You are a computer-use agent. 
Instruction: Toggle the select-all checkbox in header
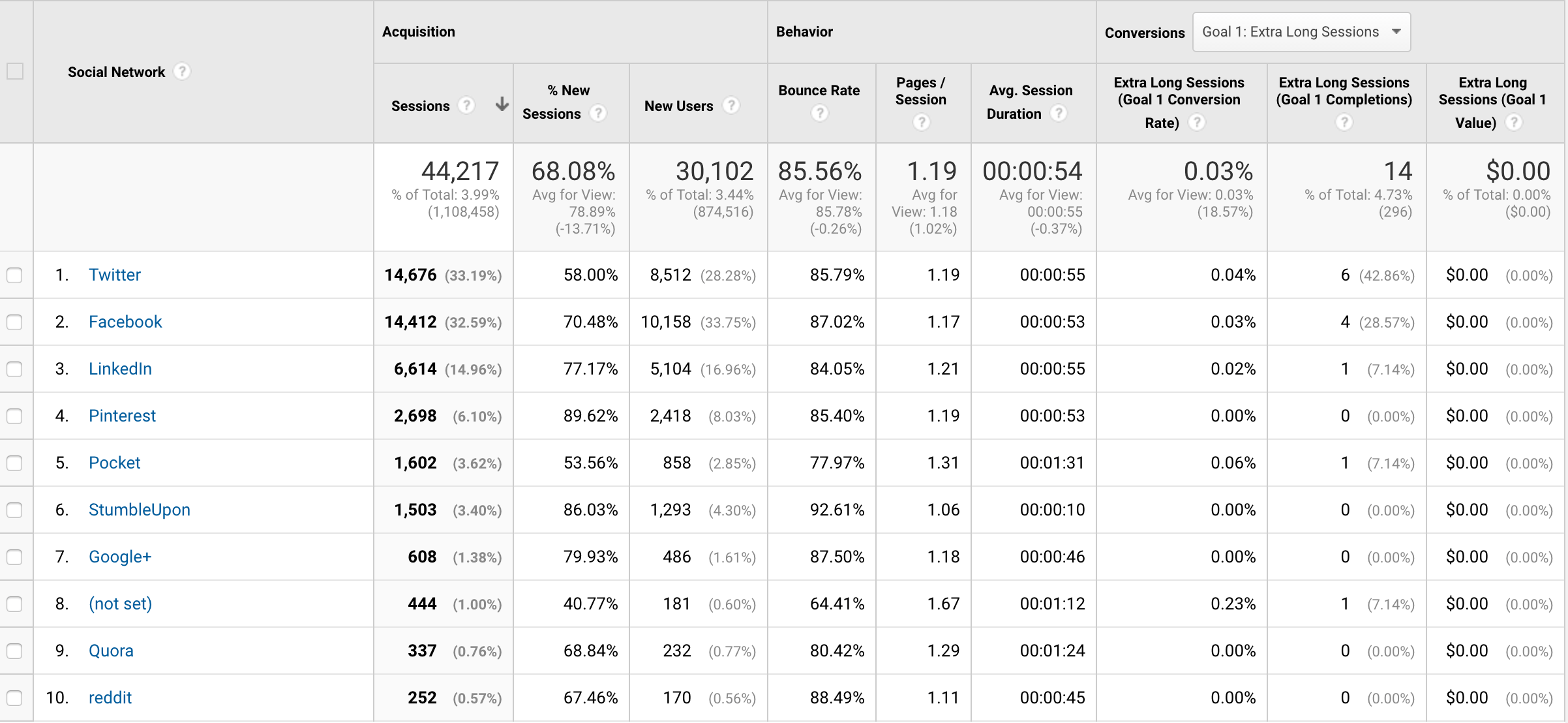[14, 72]
